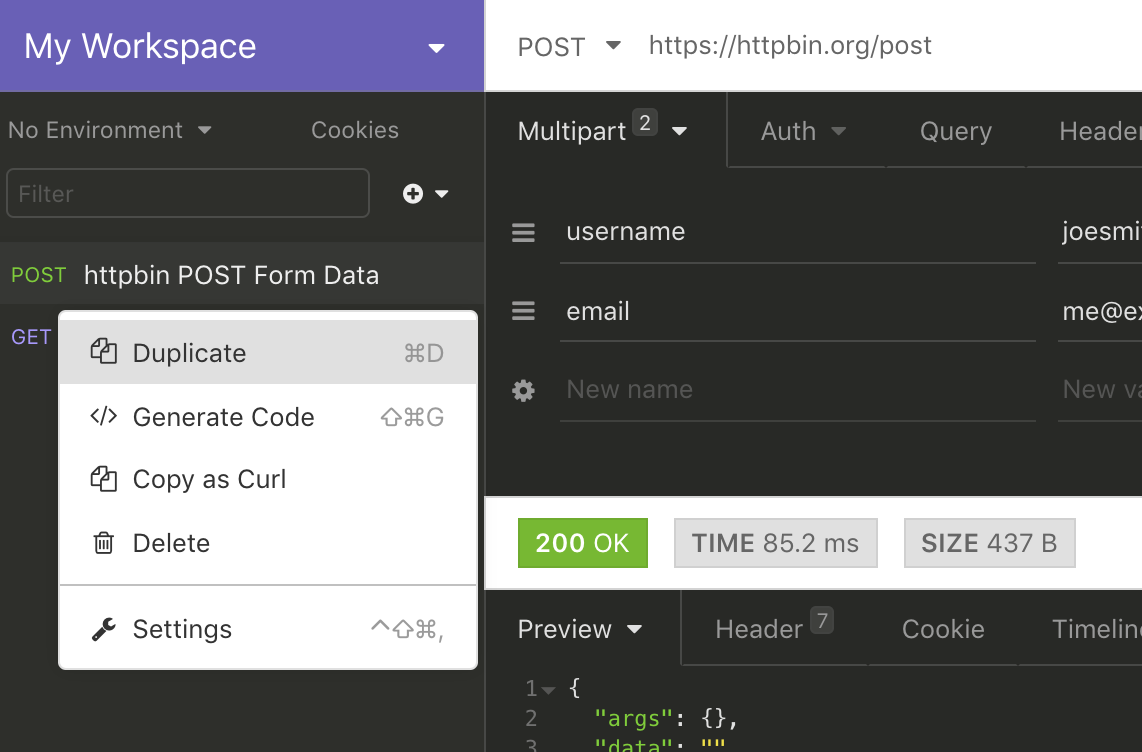Open the POST method dropdown
Image resolution: width=1142 pixels, height=752 pixels.
[x=613, y=45]
